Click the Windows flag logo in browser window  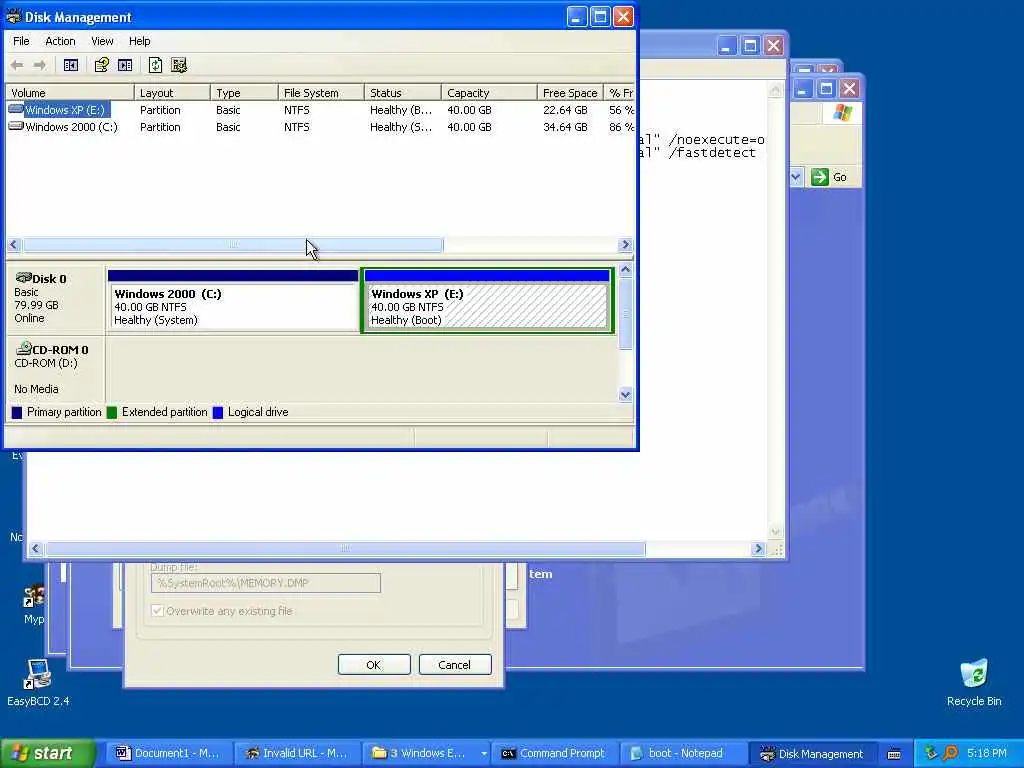[842, 113]
